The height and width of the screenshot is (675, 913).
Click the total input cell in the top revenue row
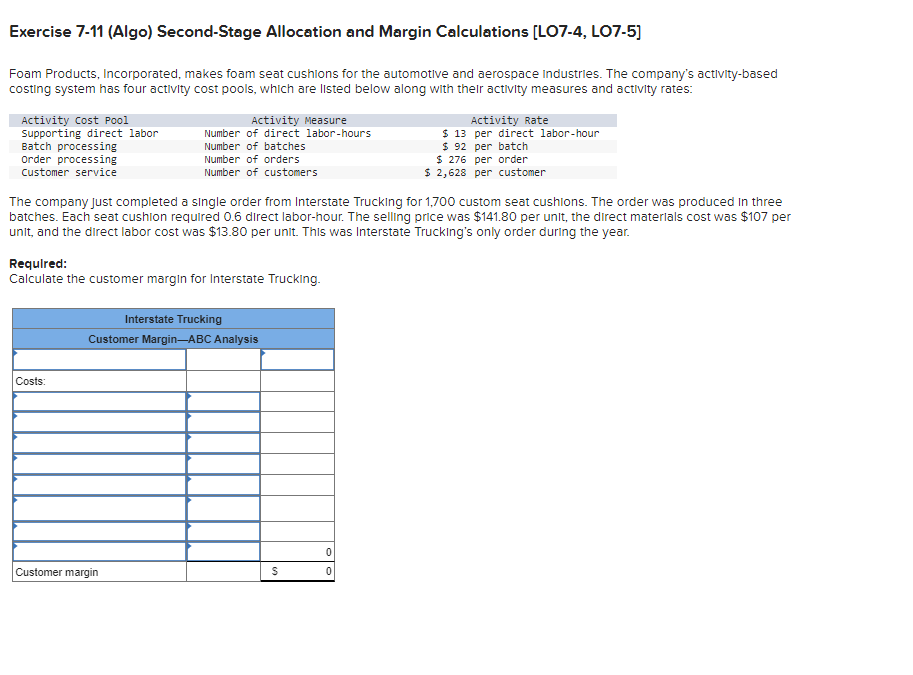(297, 358)
